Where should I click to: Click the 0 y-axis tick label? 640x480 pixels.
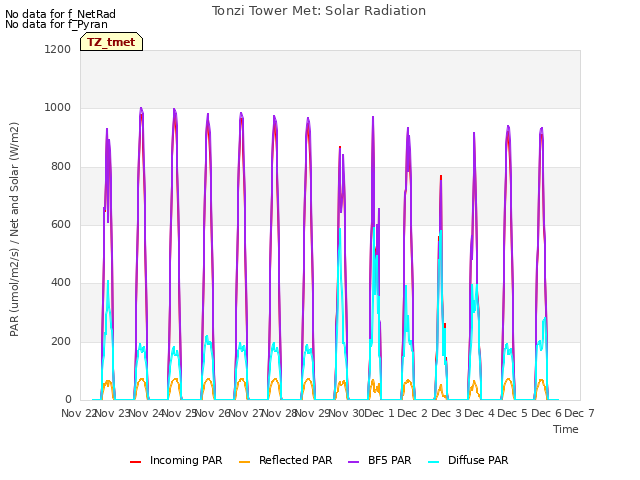tap(68, 399)
